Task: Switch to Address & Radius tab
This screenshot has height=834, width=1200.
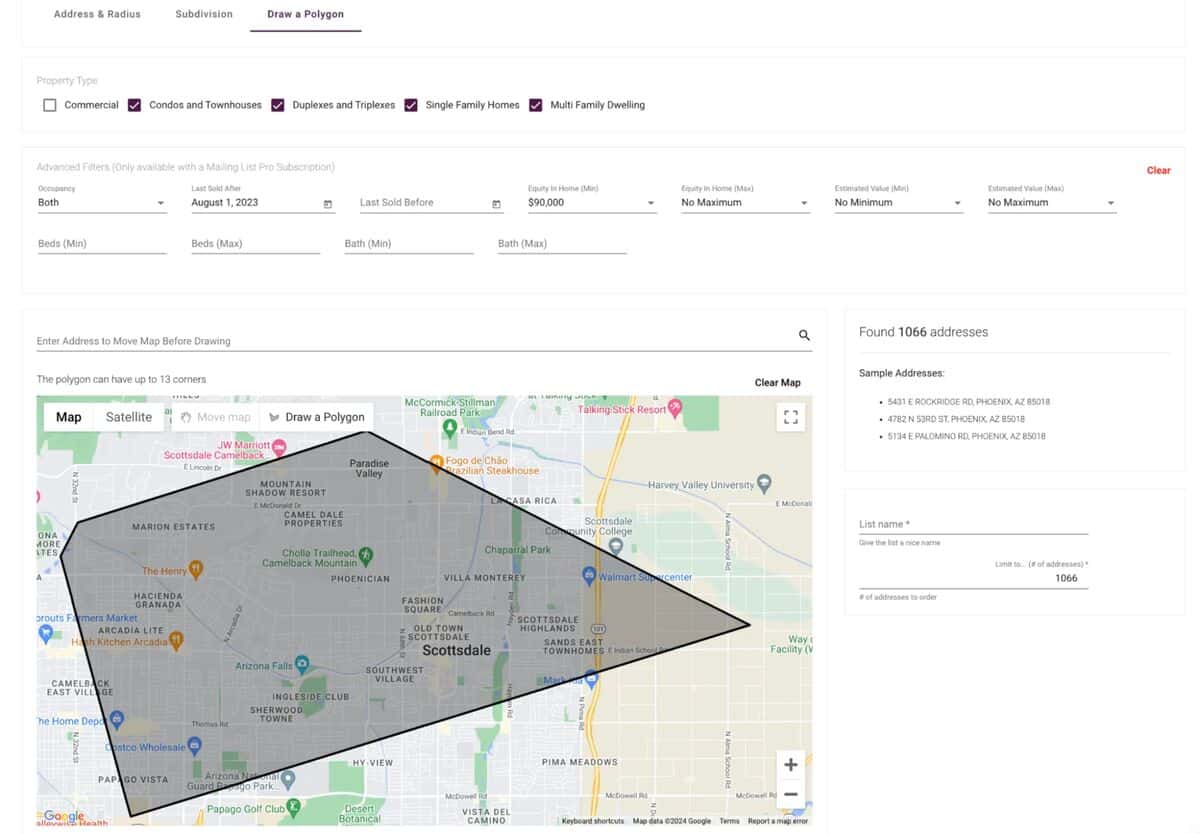Action: (x=97, y=14)
